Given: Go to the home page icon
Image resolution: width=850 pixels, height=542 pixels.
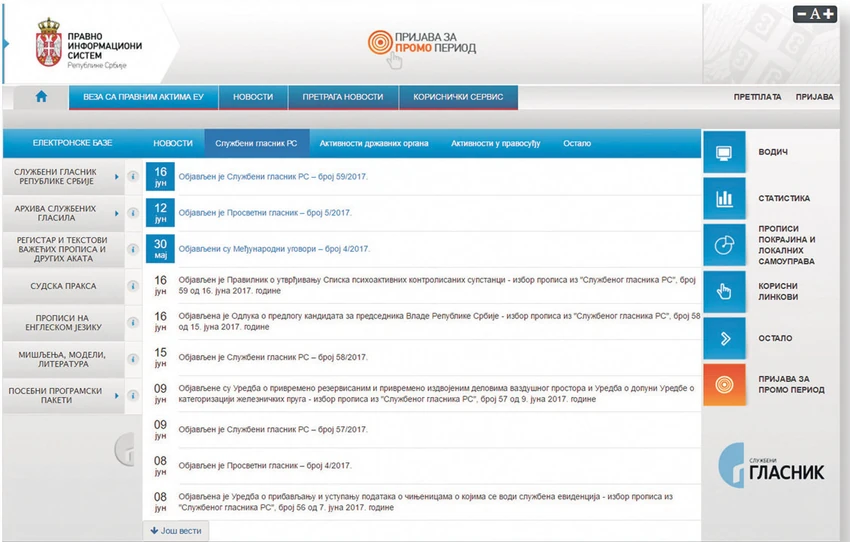Looking at the screenshot, I should tap(41, 96).
